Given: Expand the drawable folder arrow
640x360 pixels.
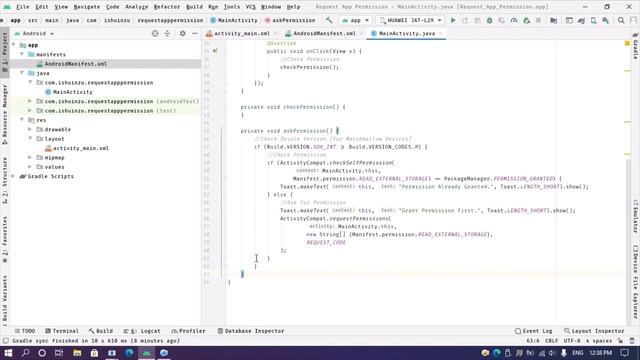Looking at the screenshot, I should [x=30, y=129].
